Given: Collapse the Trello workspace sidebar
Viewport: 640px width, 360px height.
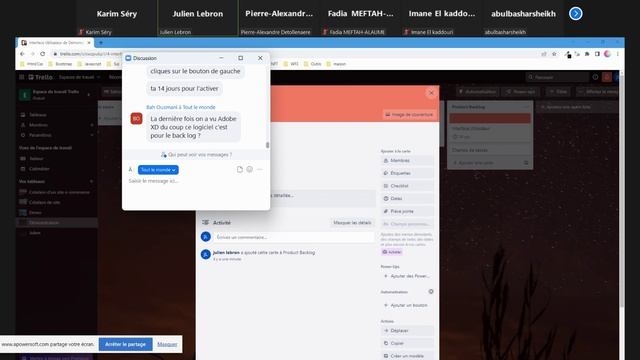Looking at the screenshot, I should pos(89,95).
